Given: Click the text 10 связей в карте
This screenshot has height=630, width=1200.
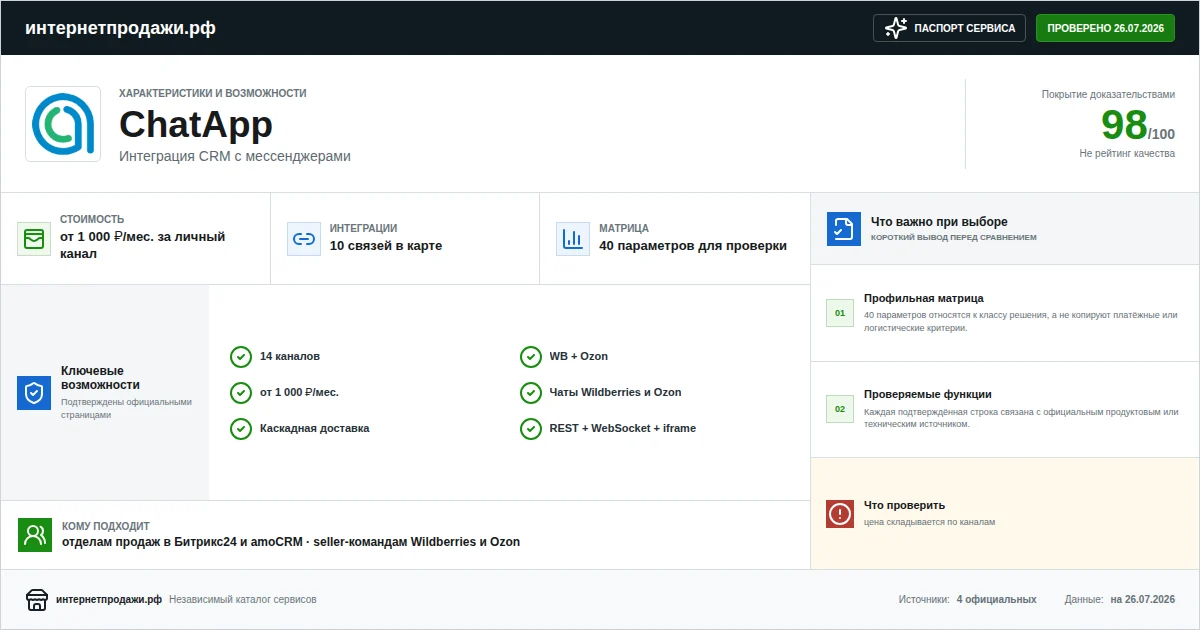Looking at the screenshot, I should pyautogui.click(x=386, y=246).
